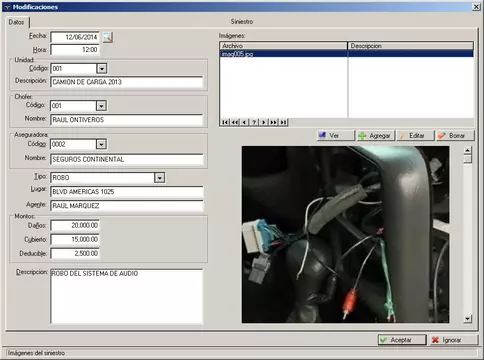Click the Aseguradora Nombre field
Screen dimensions: 484x360
(127, 159)
